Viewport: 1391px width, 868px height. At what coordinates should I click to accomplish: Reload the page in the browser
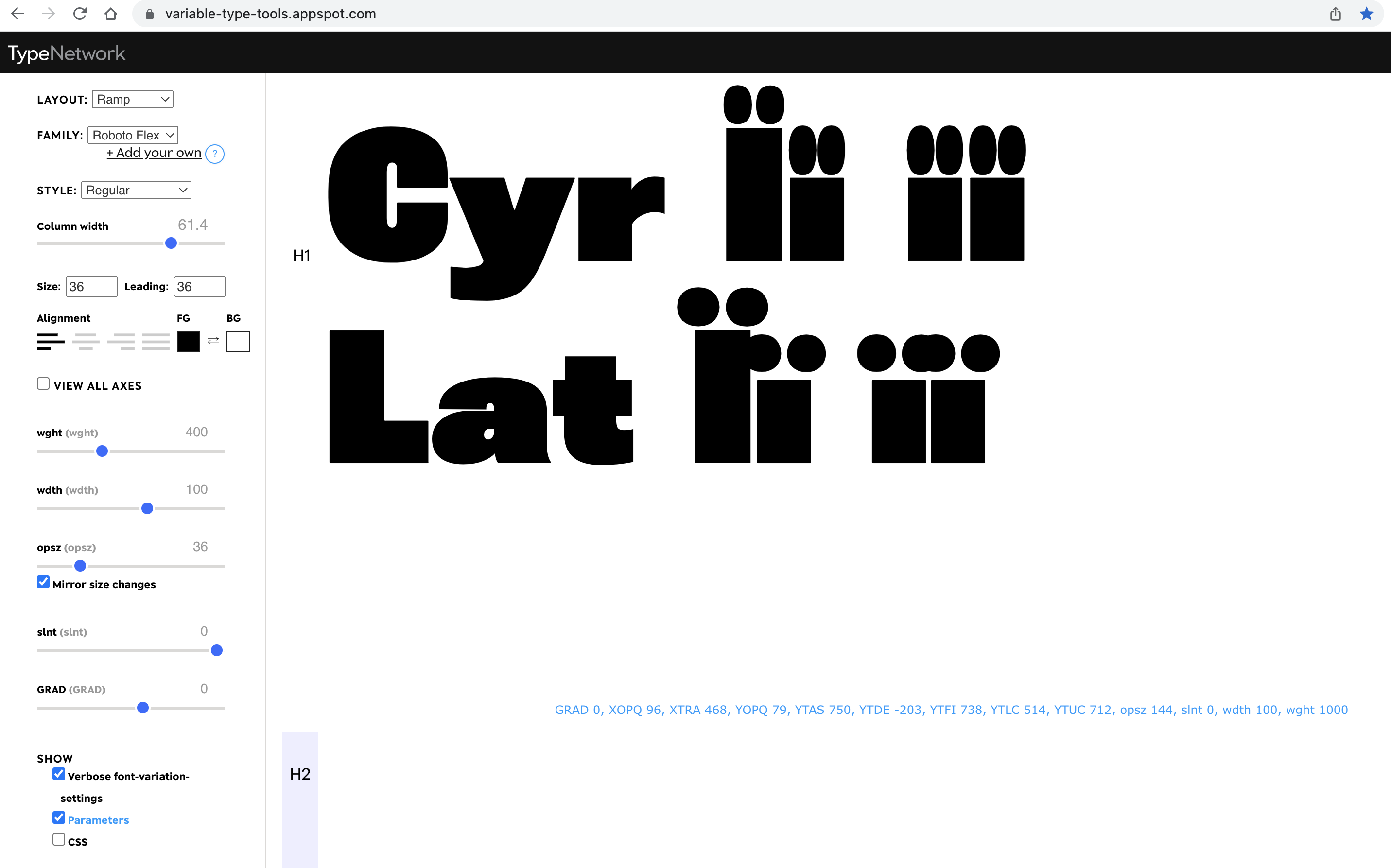coord(80,14)
